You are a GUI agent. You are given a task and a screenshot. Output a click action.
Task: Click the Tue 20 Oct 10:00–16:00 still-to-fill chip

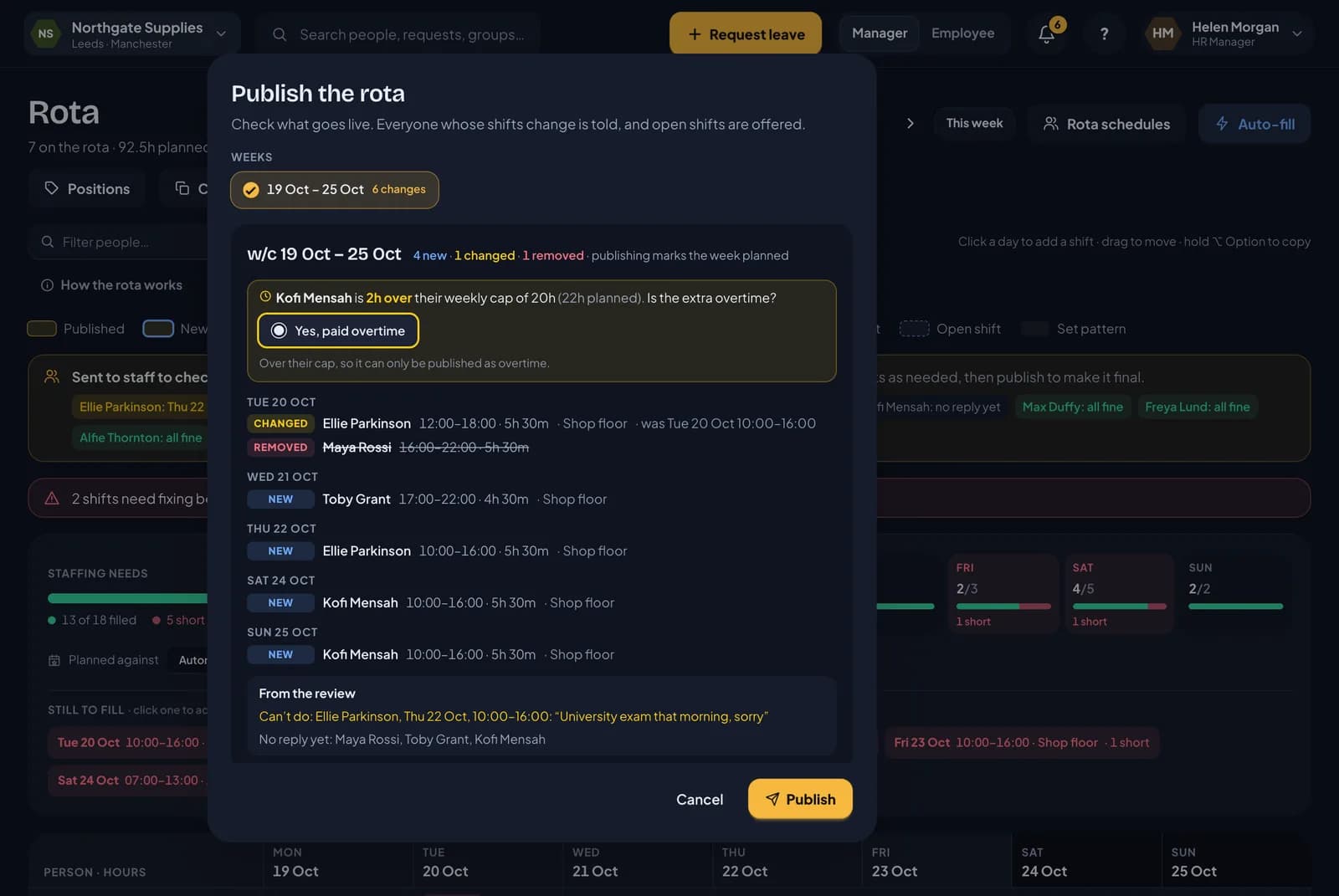point(128,743)
